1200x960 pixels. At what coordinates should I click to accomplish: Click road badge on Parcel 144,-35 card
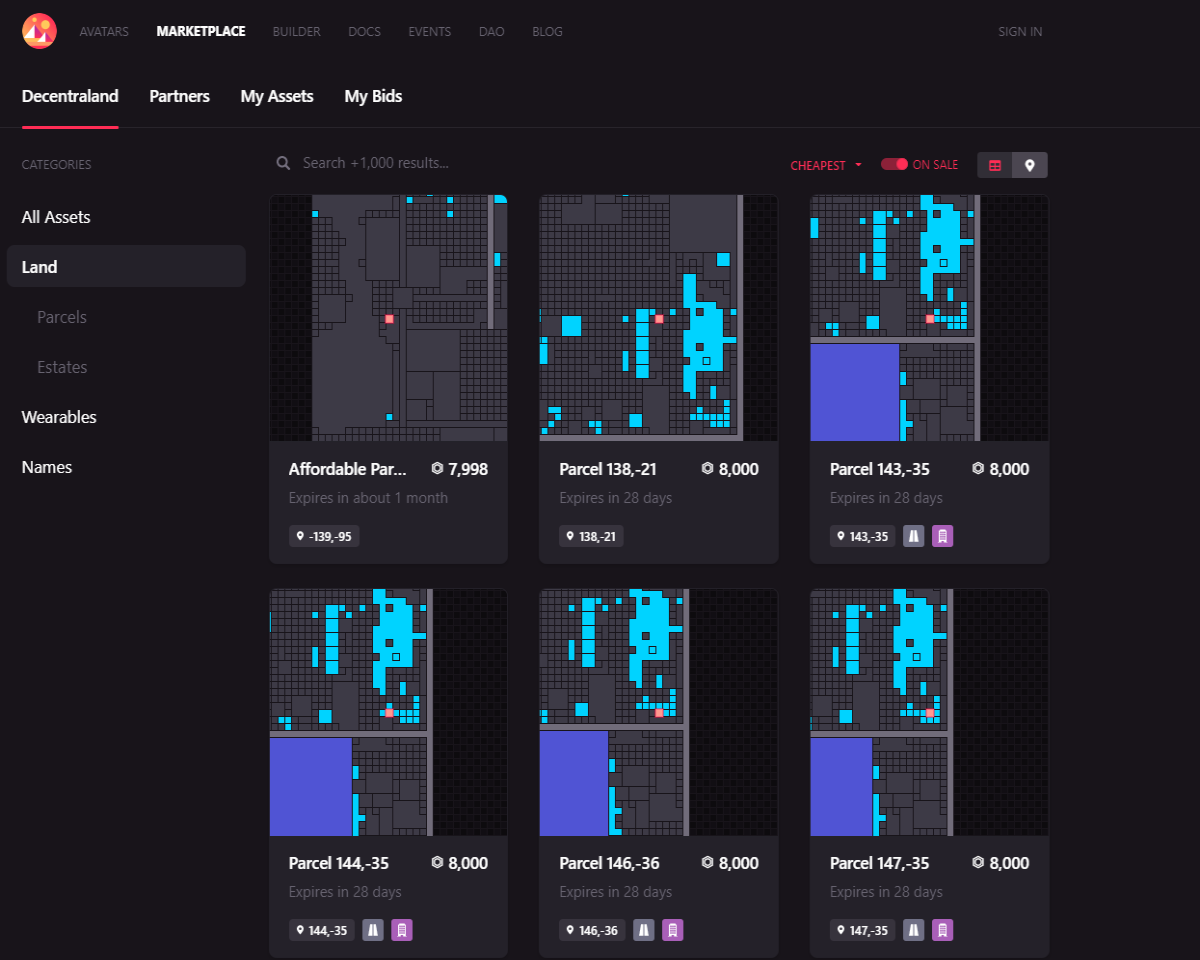pos(372,930)
